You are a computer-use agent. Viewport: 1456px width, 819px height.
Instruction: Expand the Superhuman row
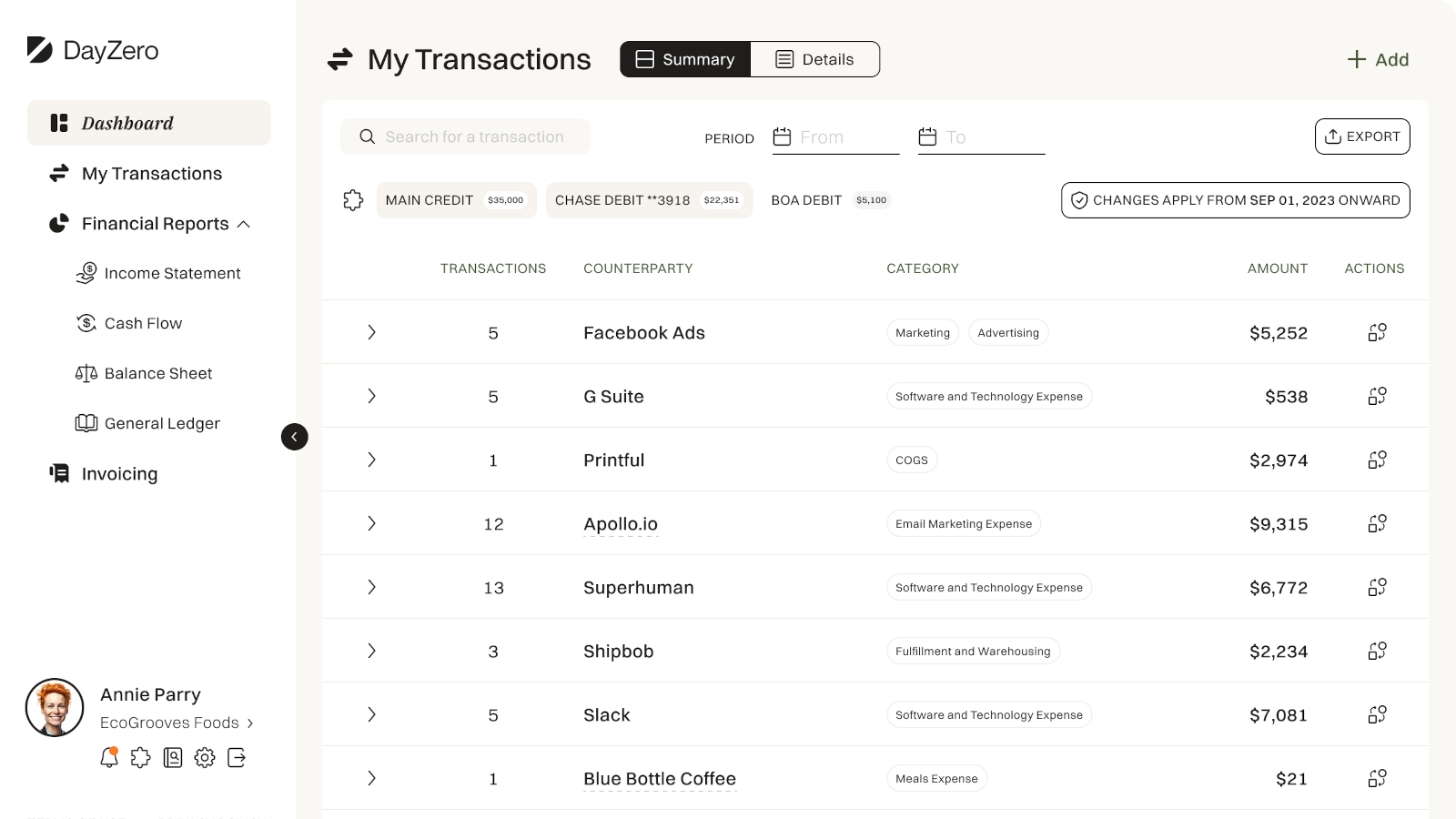point(371,587)
